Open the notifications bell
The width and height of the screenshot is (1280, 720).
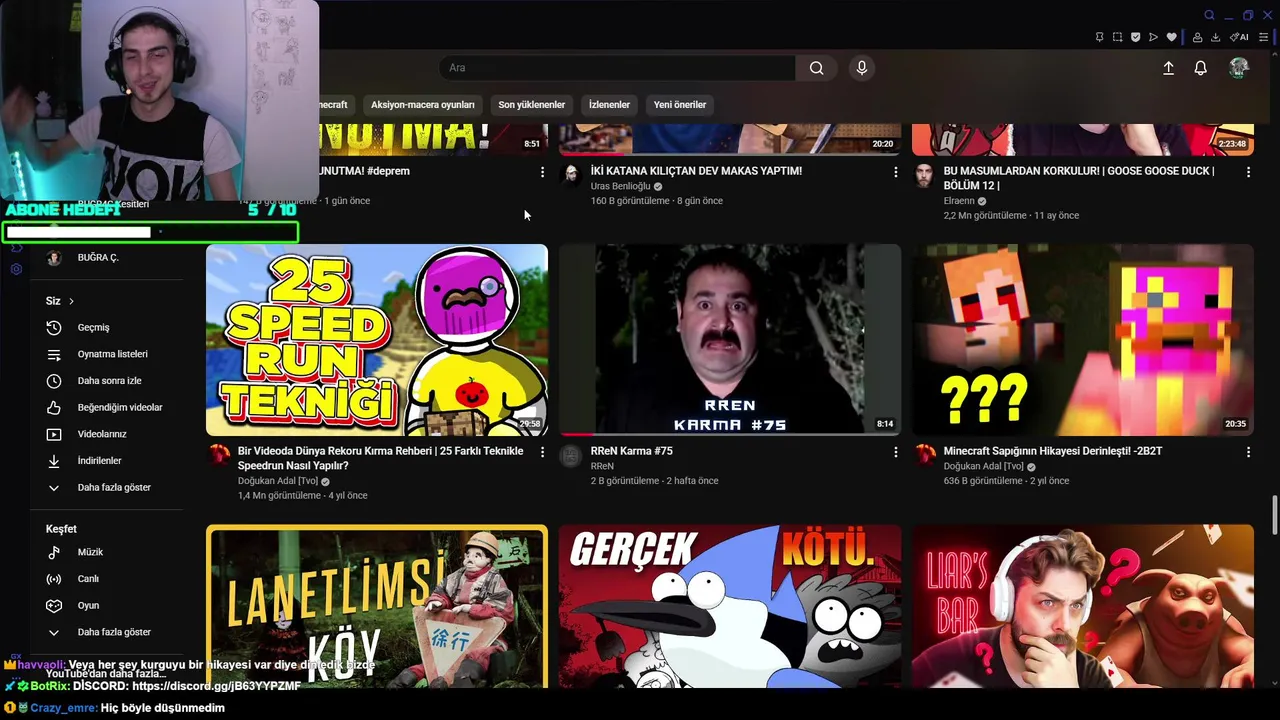click(x=1200, y=68)
